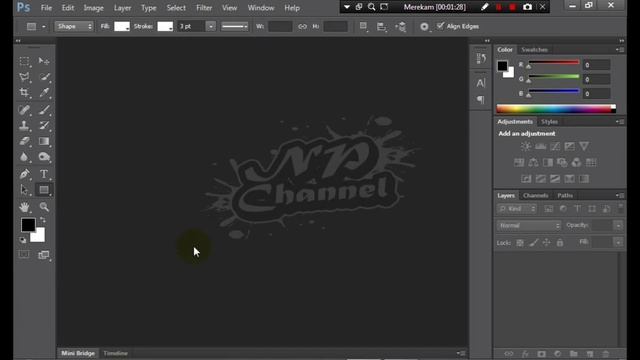Select the History Brush tool
This screenshot has height=360, width=640.
[x=44, y=125]
